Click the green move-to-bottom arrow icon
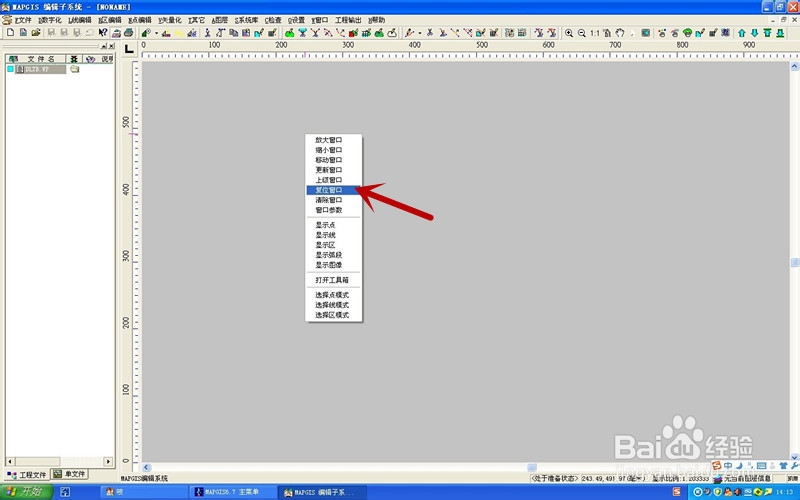 pos(780,33)
